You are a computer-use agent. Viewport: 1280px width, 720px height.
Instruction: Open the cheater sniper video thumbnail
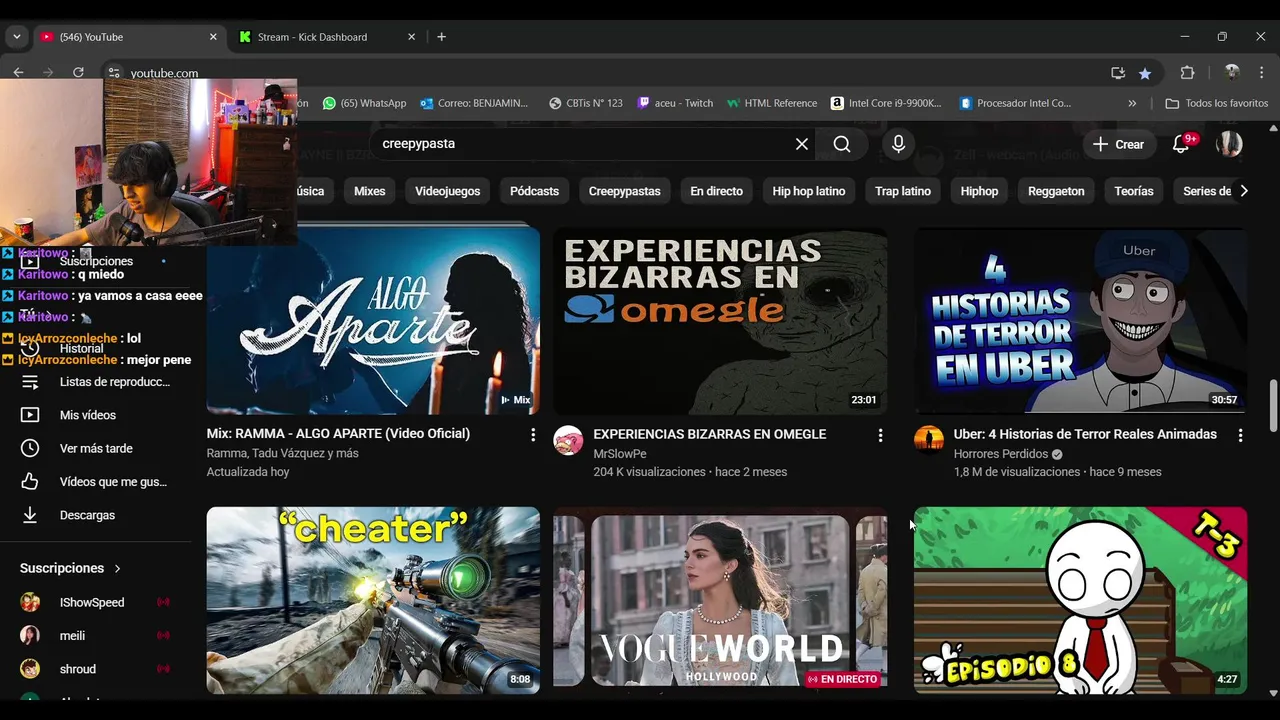[373, 600]
